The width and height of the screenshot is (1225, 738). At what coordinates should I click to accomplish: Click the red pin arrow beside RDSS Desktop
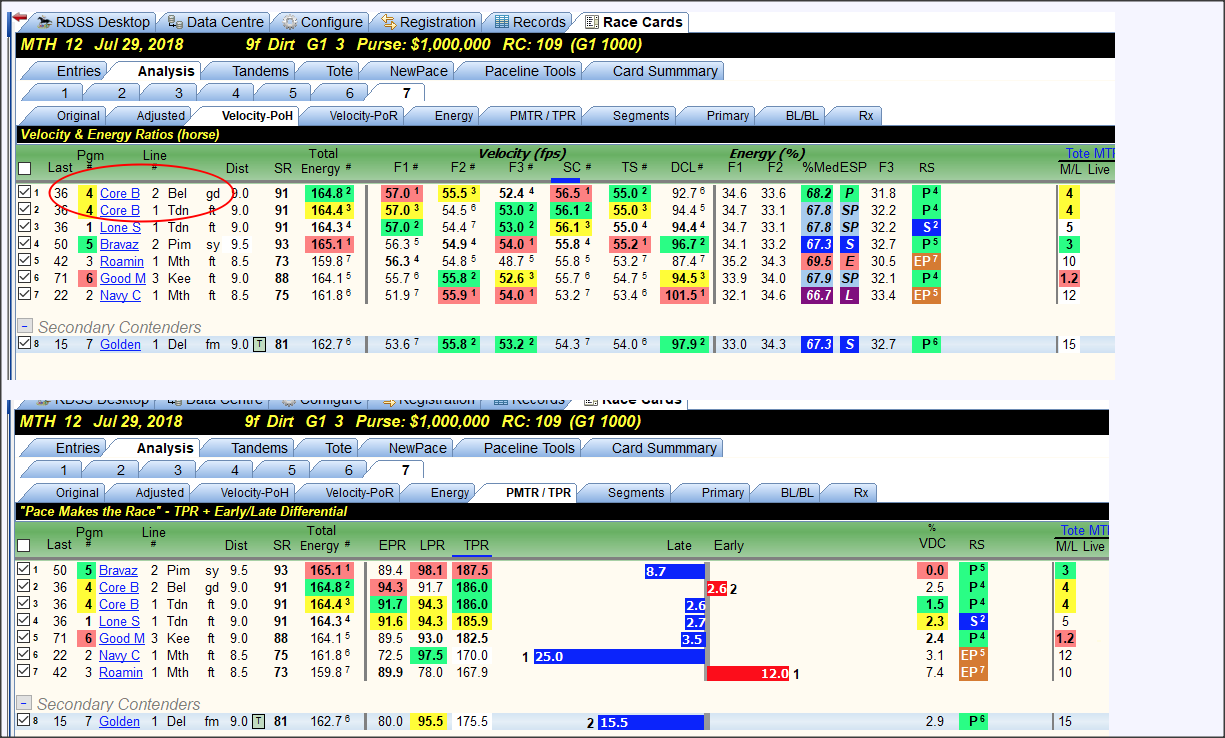pos(20,17)
